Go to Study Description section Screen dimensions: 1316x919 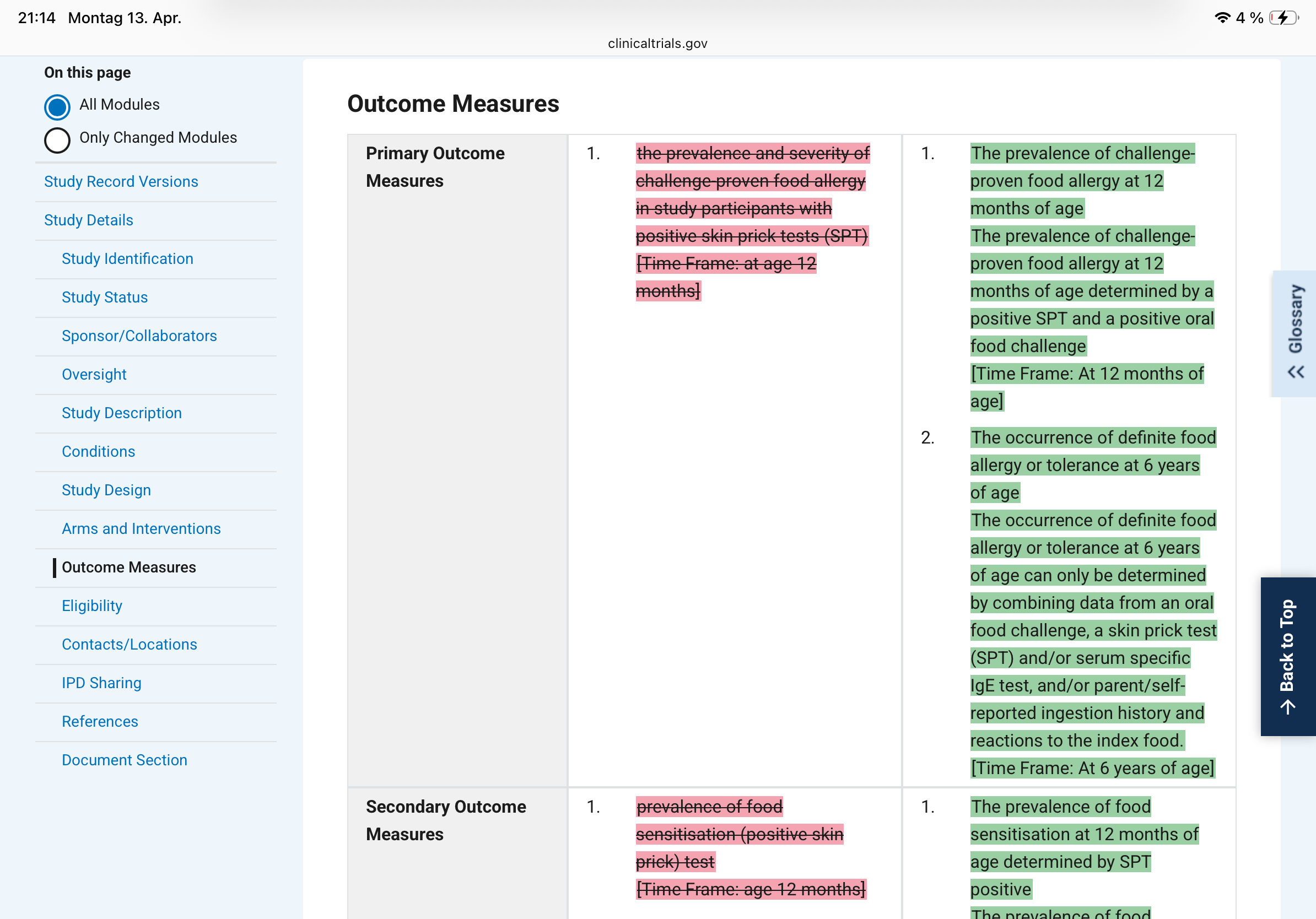point(121,413)
